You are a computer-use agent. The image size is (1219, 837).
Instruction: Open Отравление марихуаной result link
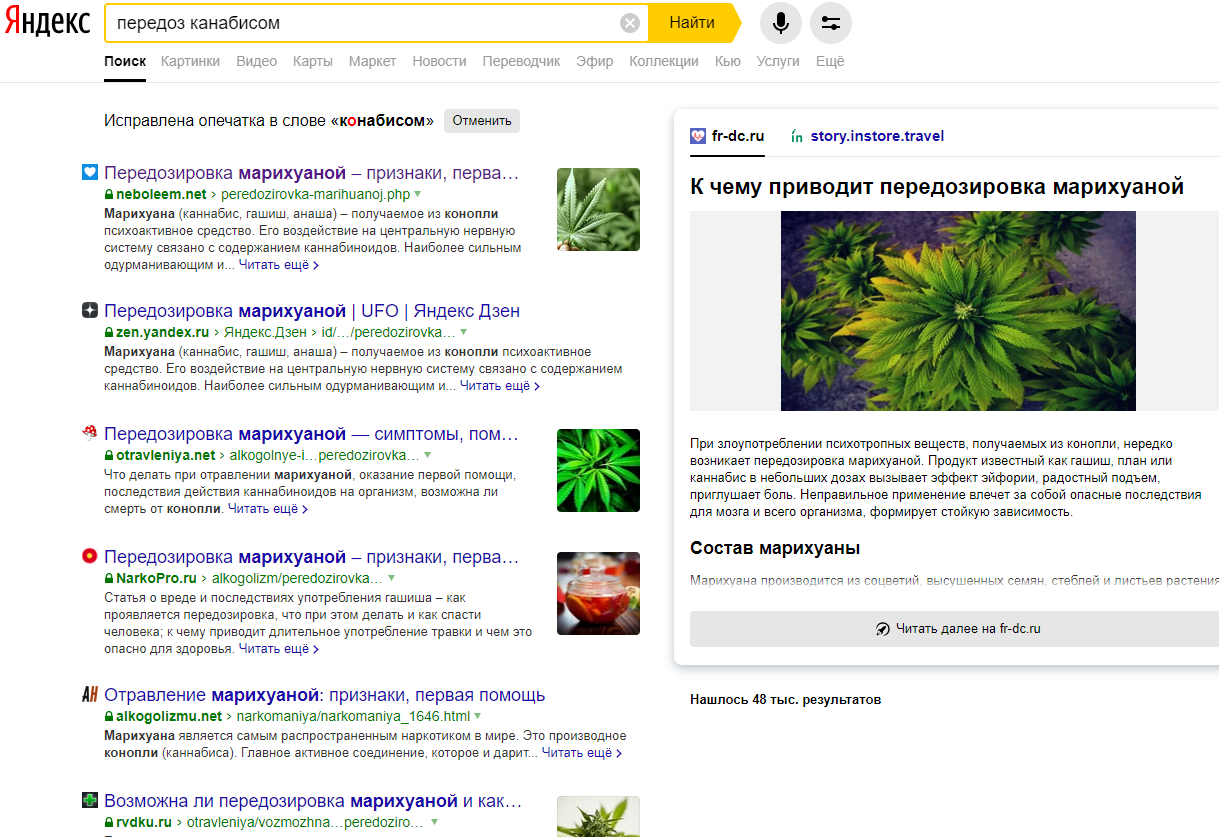[325, 694]
